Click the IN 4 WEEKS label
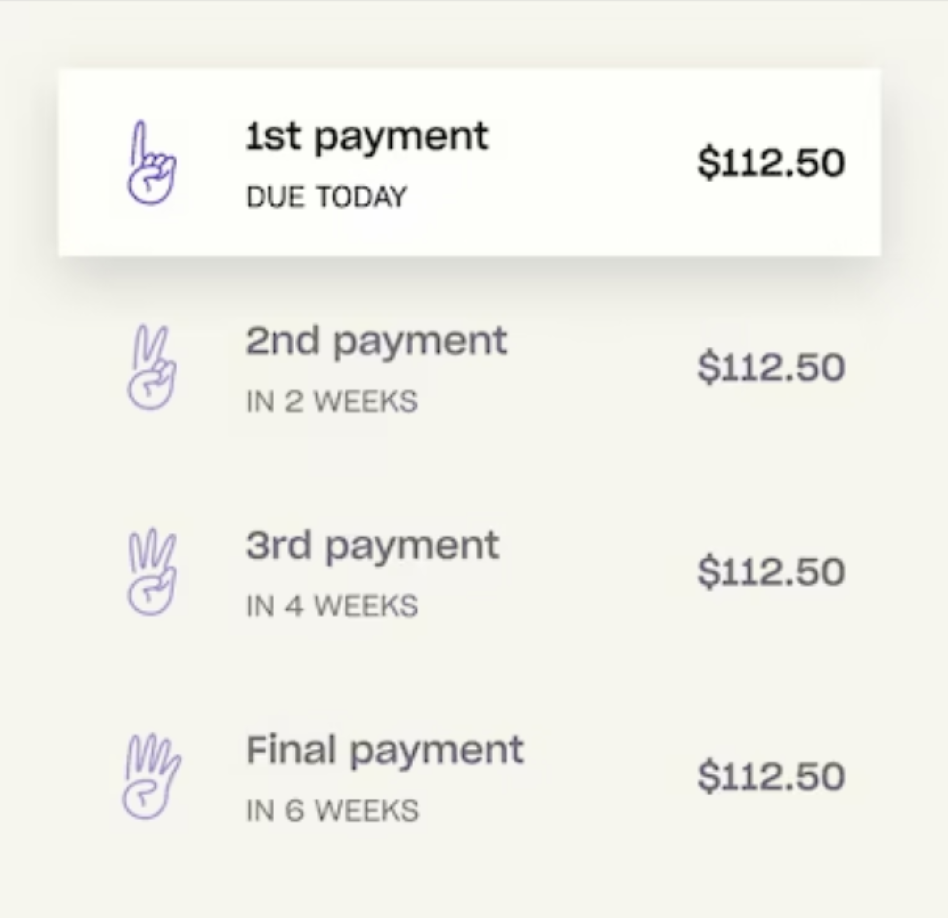Screen dimensions: 948x918 pyautogui.click(x=332, y=606)
